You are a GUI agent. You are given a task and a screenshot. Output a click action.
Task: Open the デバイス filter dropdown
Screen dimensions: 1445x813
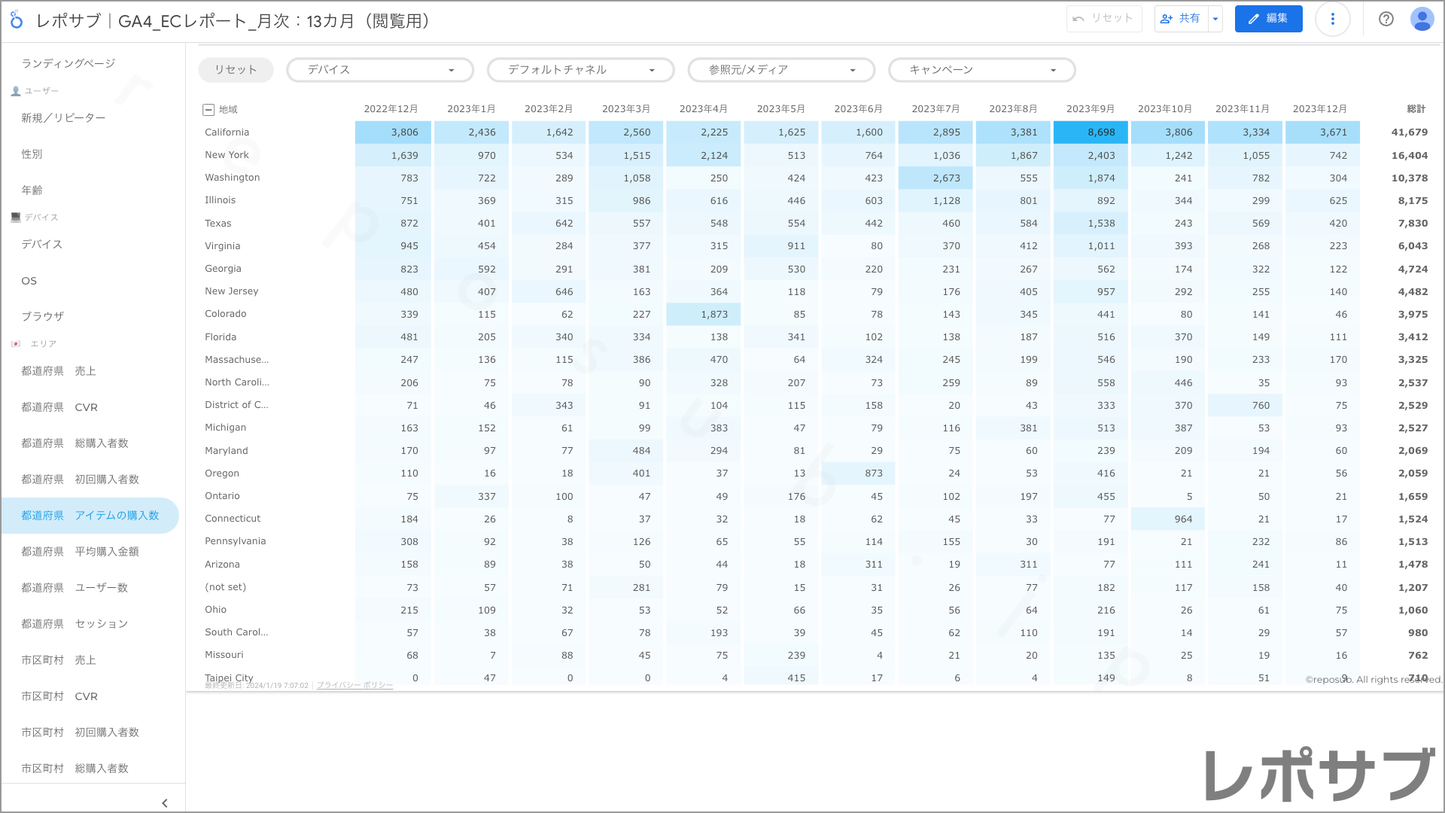point(380,70)
